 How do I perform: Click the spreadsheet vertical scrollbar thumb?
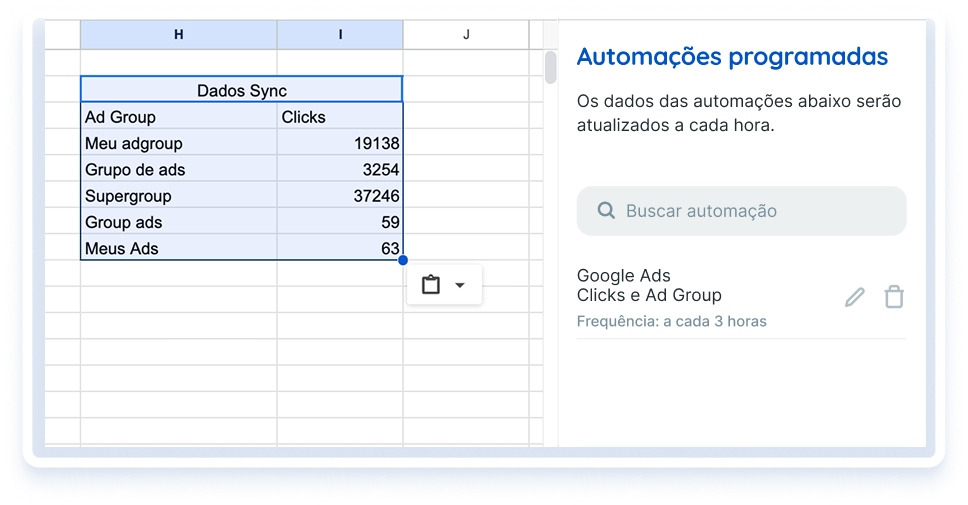click(x=550, y=68)
